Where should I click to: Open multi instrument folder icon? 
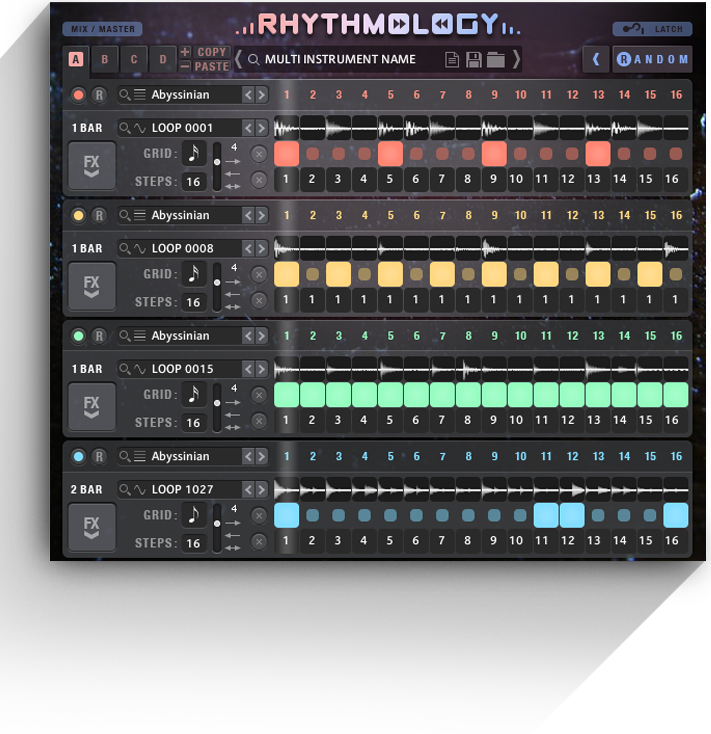[496, 59]
